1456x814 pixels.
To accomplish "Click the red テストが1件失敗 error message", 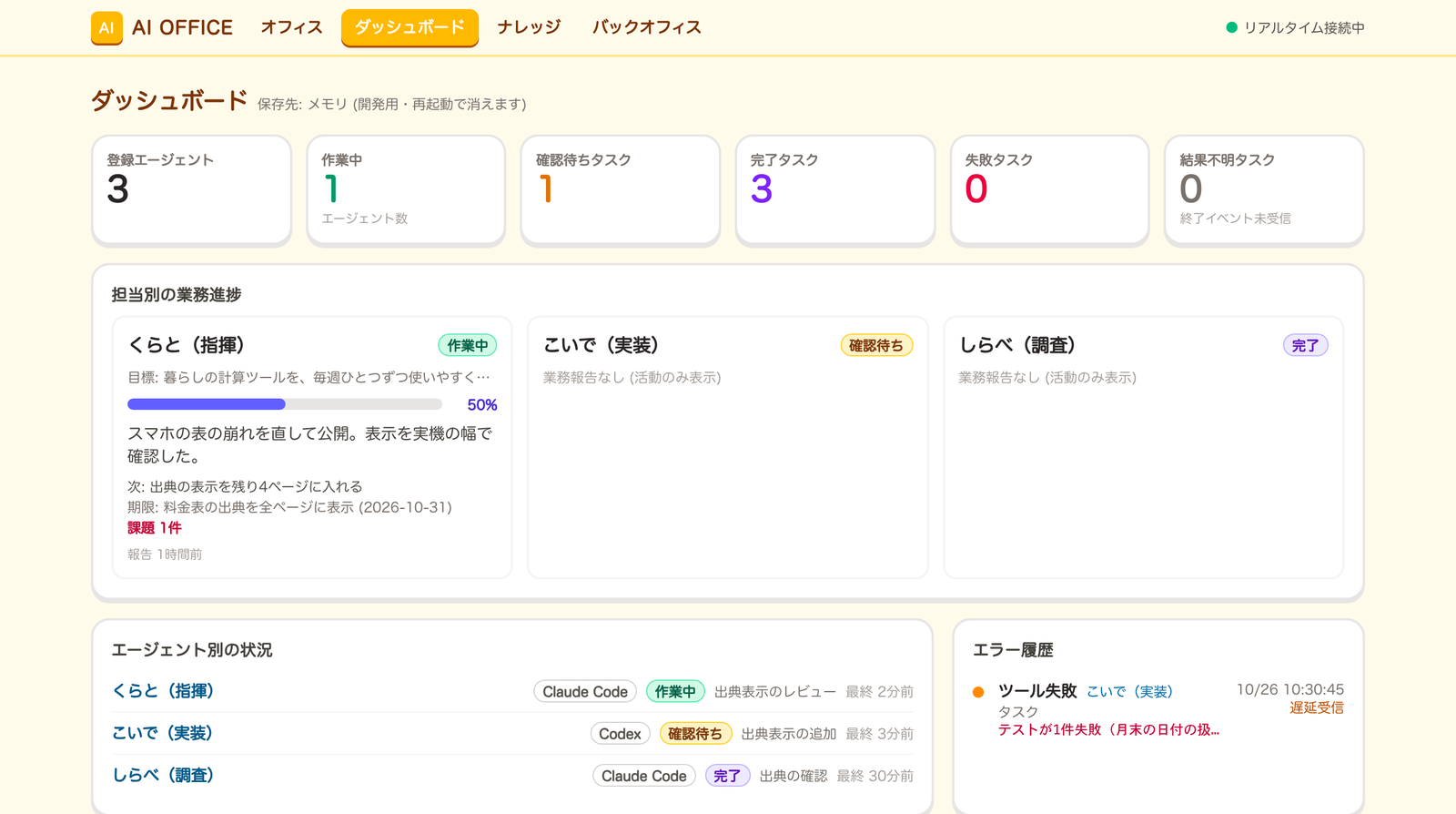I will (x=1108, y=729).
